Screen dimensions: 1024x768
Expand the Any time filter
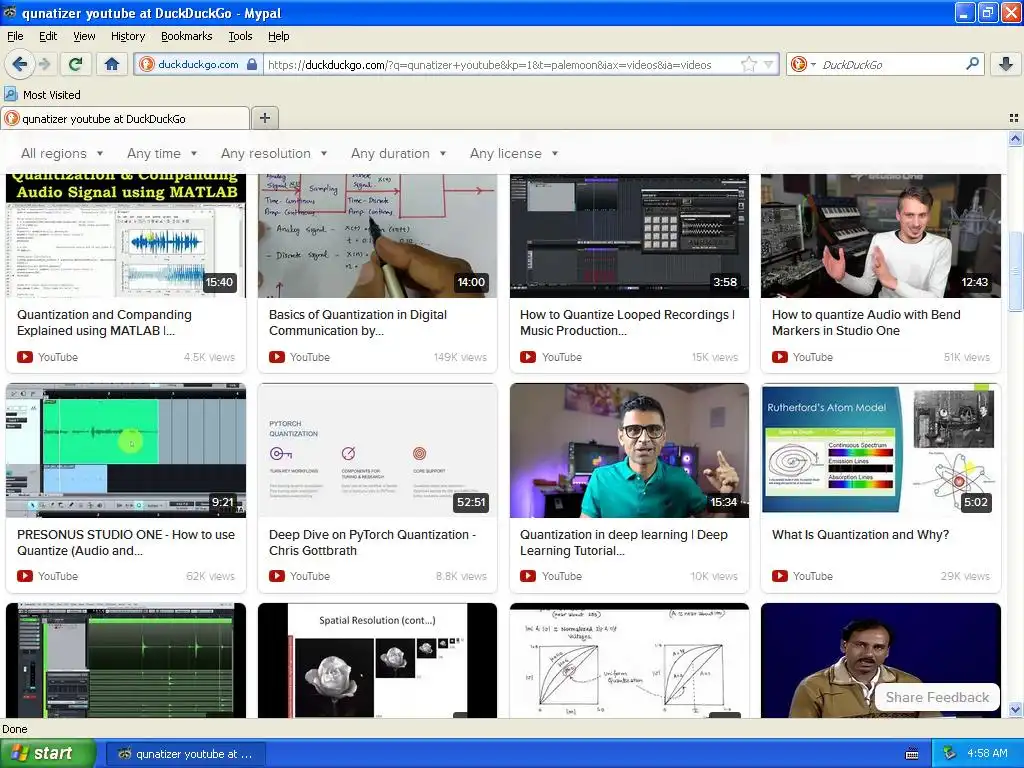click(x=162, y=153)
